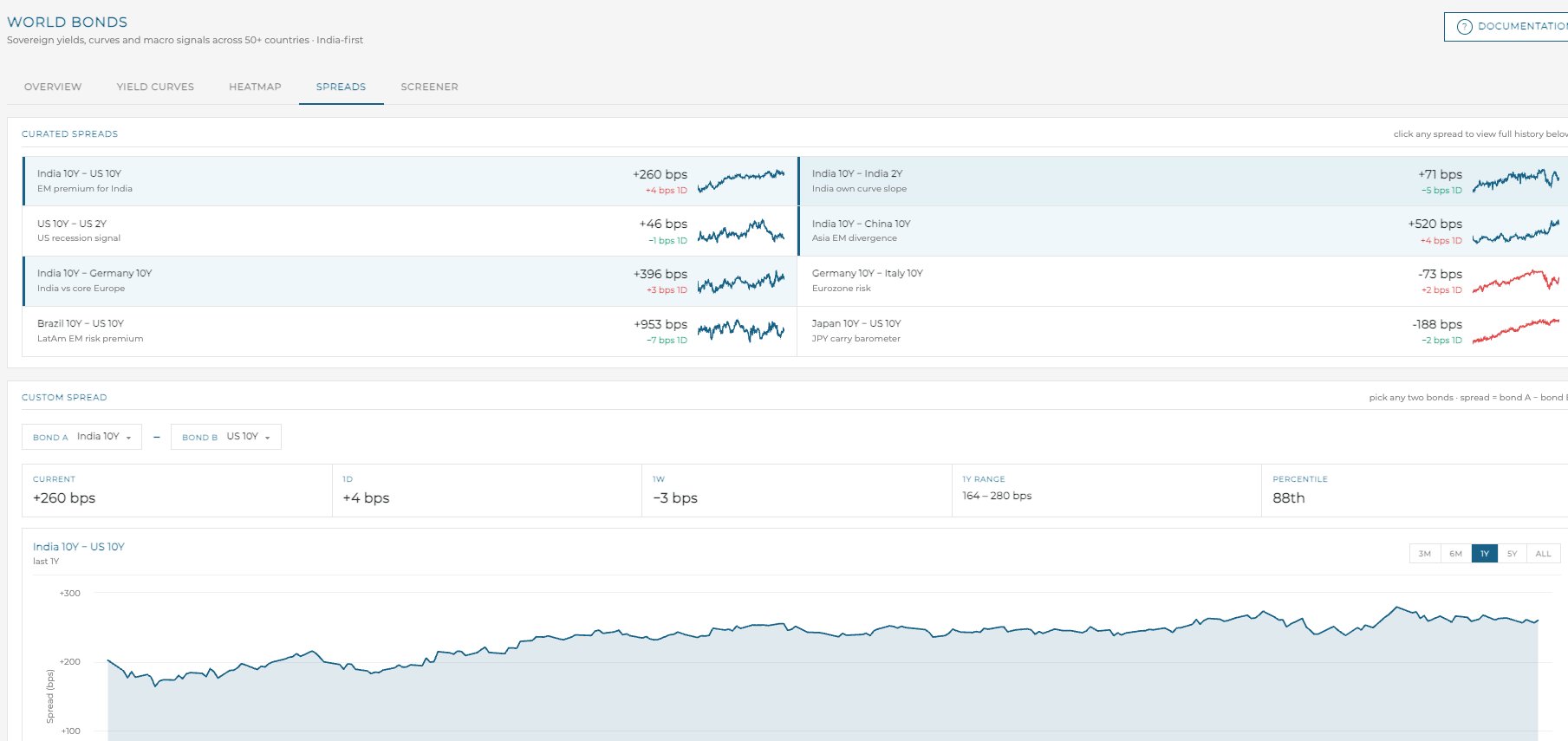Open the Heatmap tab
1568x741 pixels.
(x=255, y=87)
